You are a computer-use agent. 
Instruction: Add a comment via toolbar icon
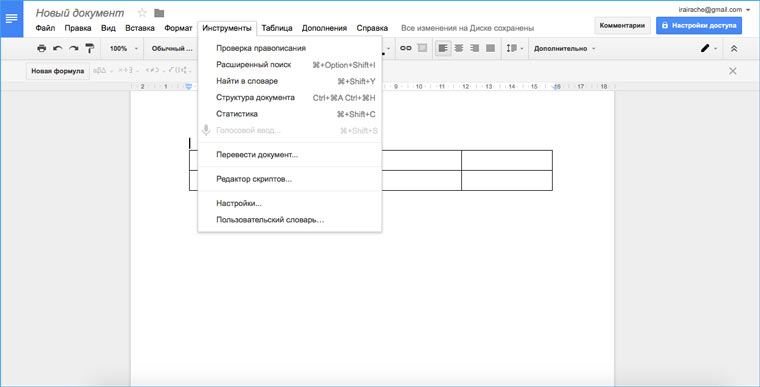point(423,48)
